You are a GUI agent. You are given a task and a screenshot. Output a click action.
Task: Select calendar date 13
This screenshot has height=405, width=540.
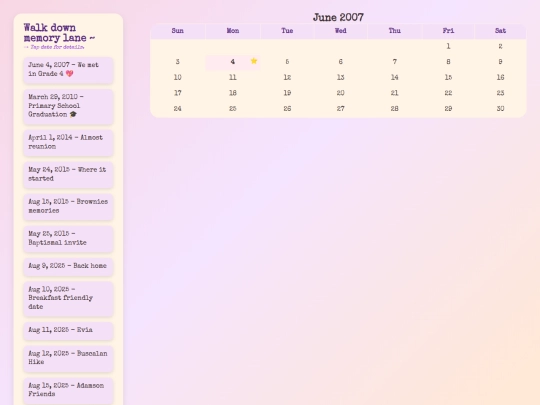341,77
